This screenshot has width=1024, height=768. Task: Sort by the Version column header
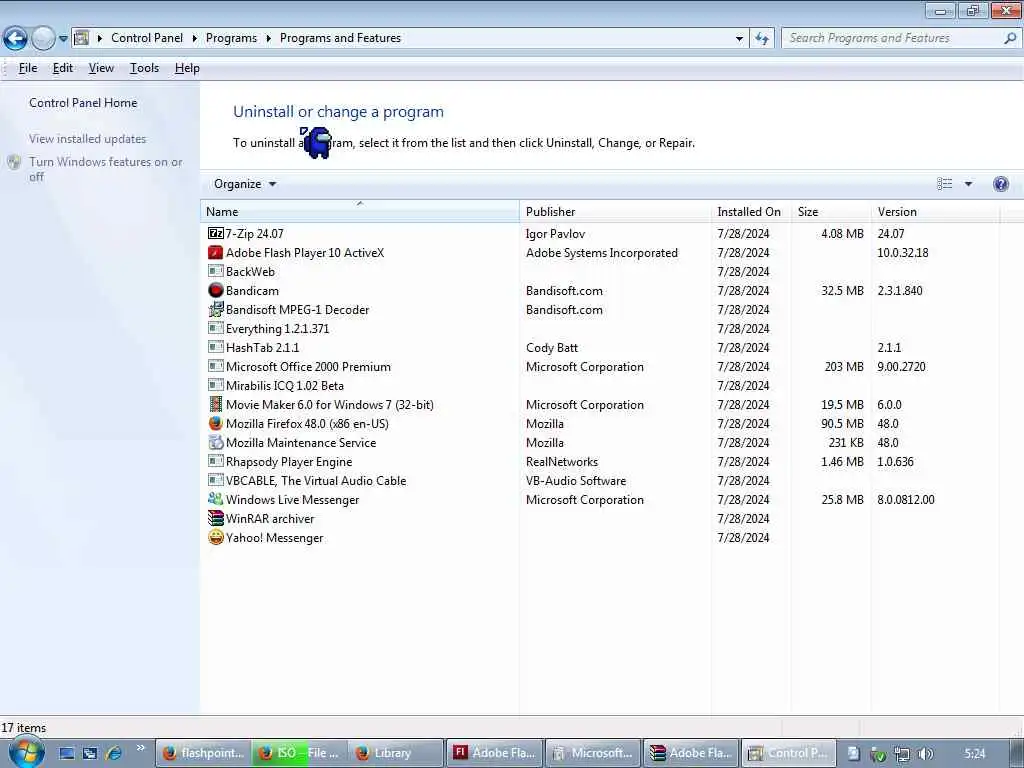[935, 212]
